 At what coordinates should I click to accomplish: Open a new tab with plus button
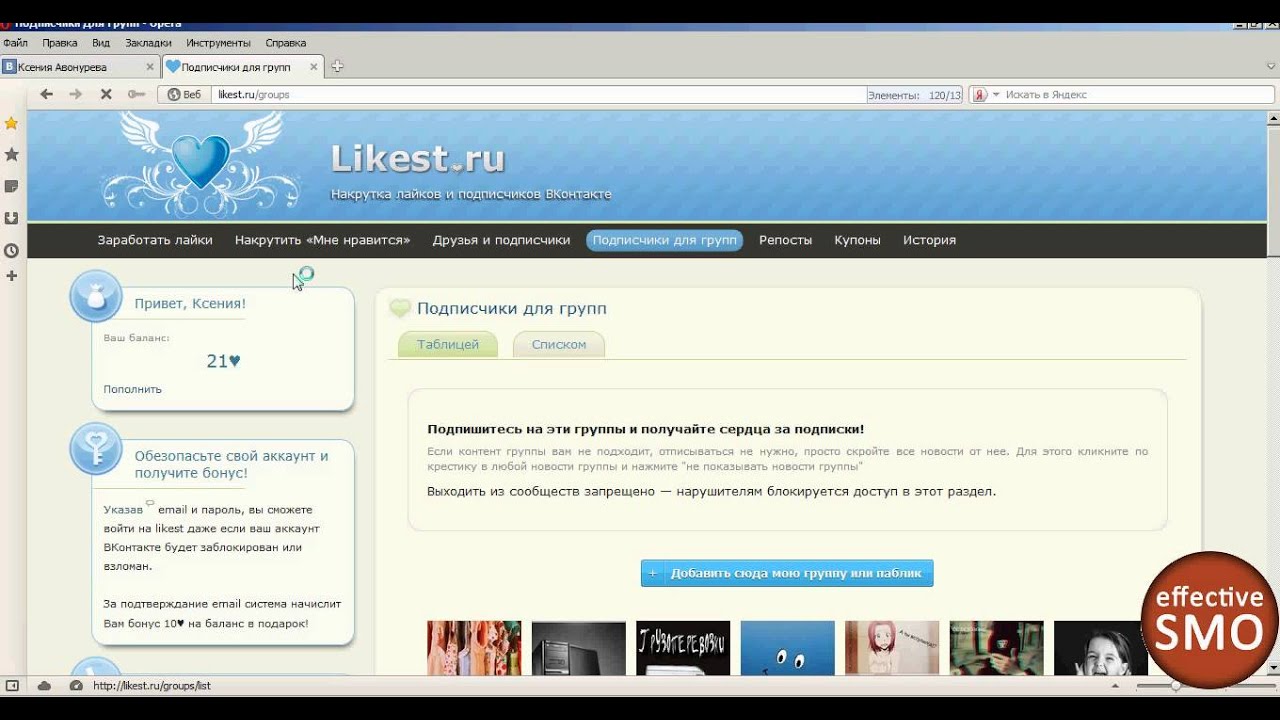pos(337,67)
